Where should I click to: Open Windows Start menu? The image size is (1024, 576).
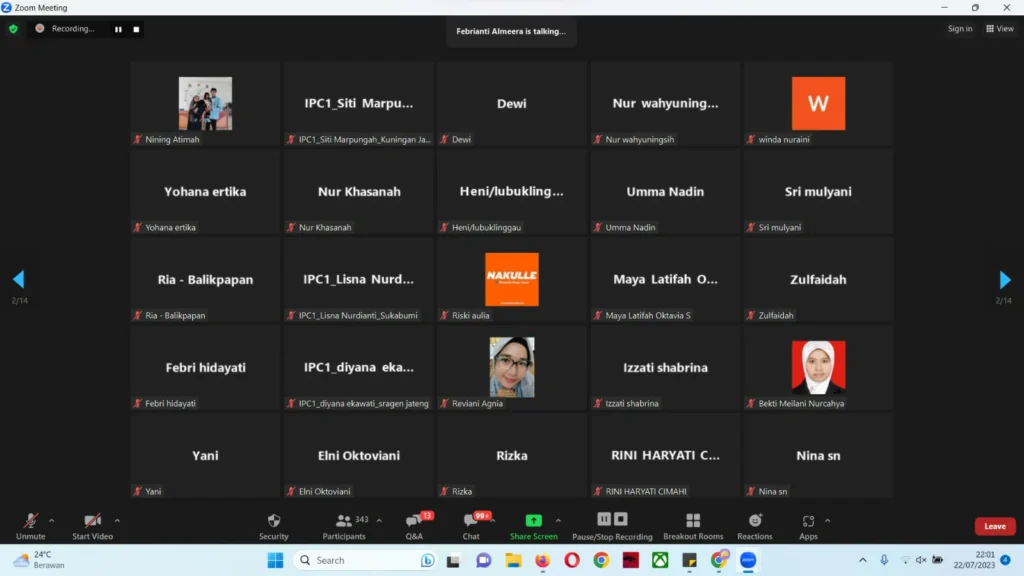point(276,560)
